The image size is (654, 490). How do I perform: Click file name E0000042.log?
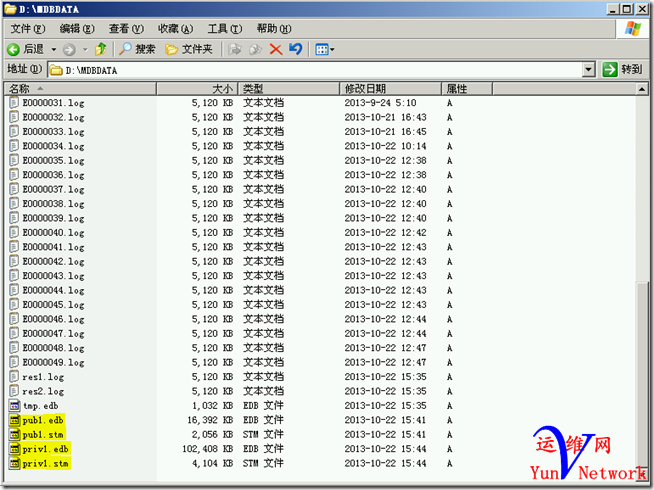tap(53, 261)
